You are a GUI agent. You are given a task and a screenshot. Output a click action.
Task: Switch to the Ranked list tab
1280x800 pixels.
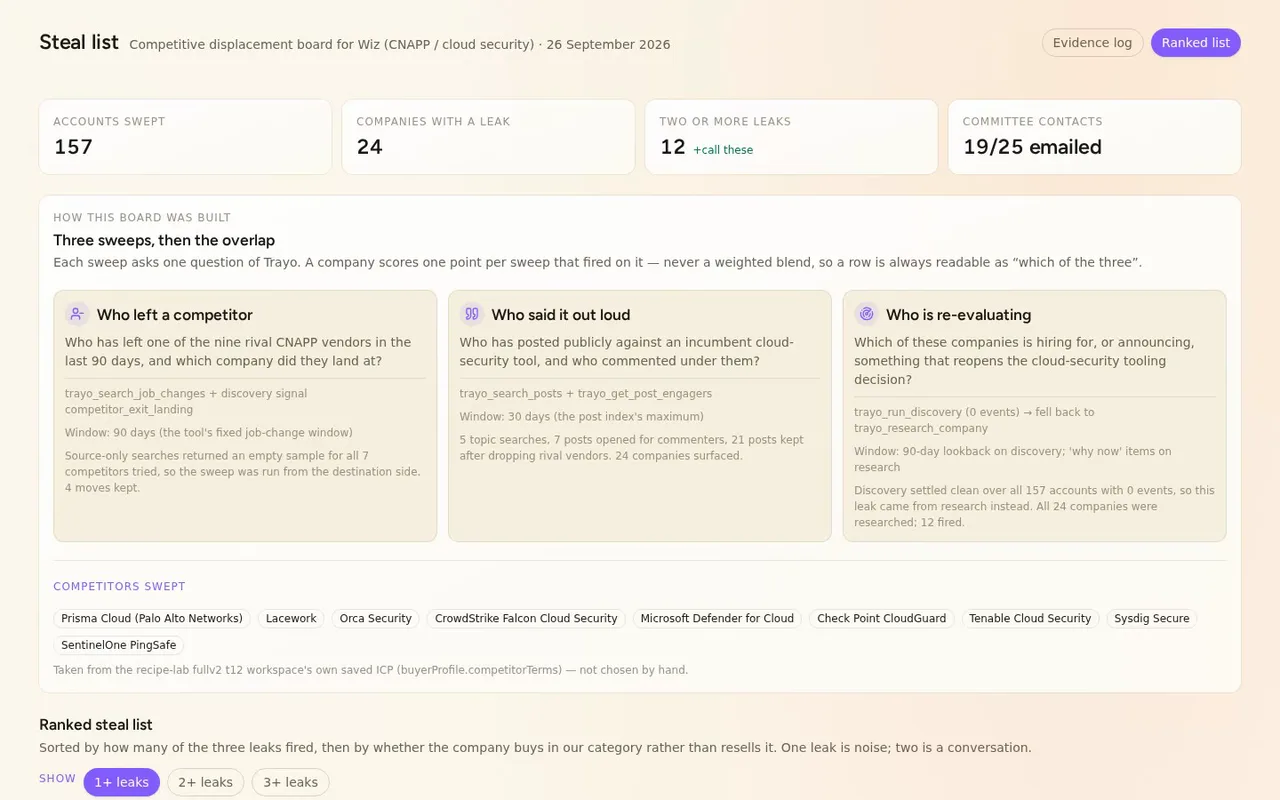click(1196, 43)
